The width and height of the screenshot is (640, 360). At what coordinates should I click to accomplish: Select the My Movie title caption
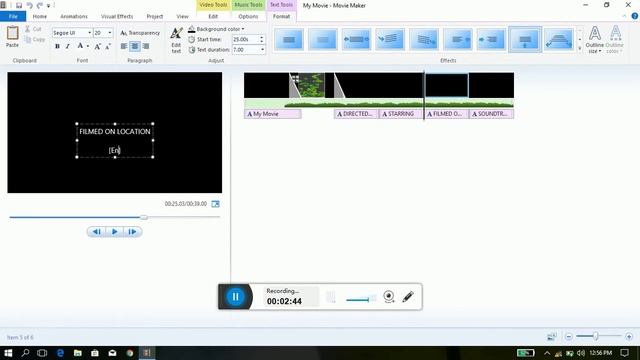coord(273,114)
